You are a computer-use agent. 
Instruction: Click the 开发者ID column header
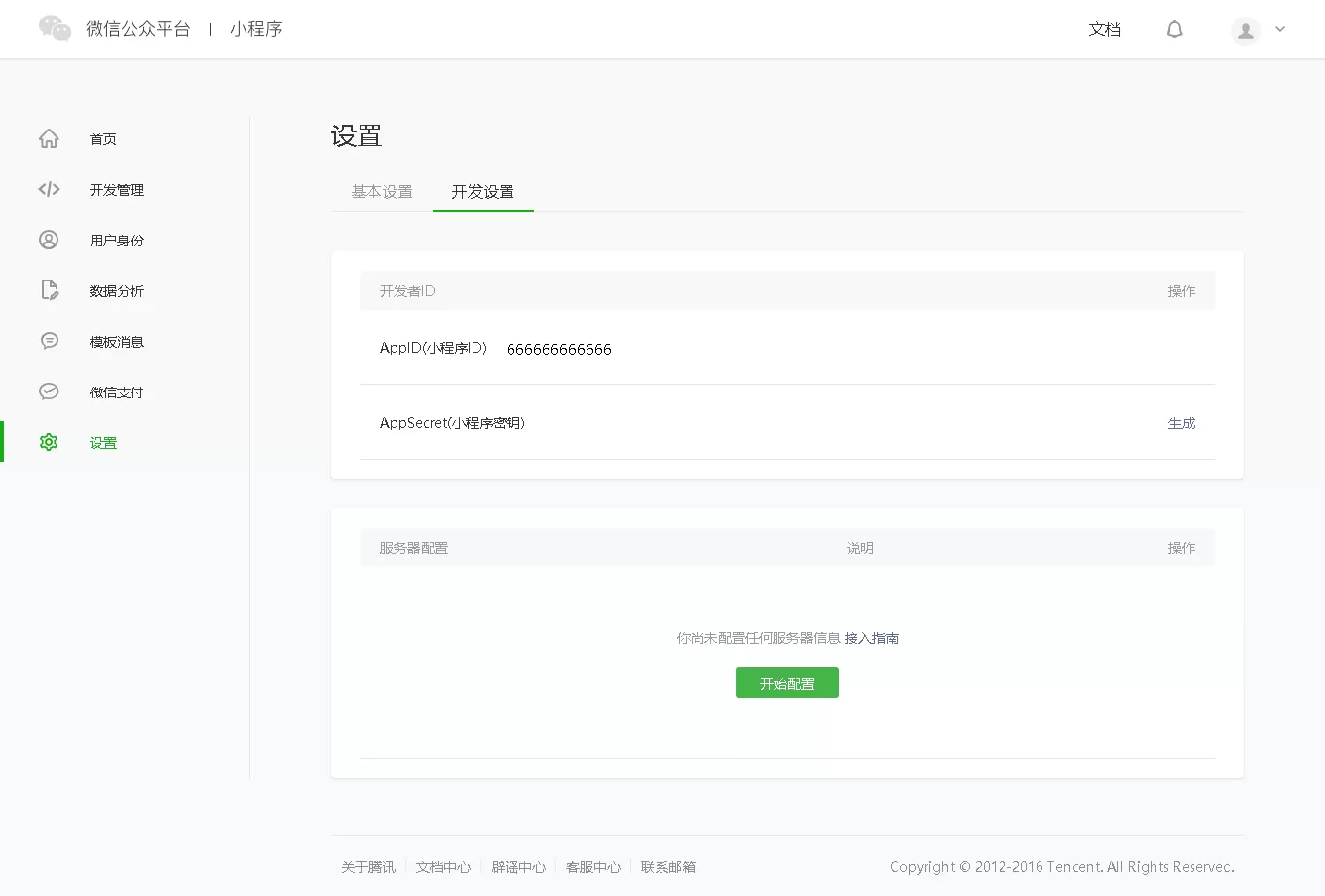pyautogui.click(x=407, y=291)
